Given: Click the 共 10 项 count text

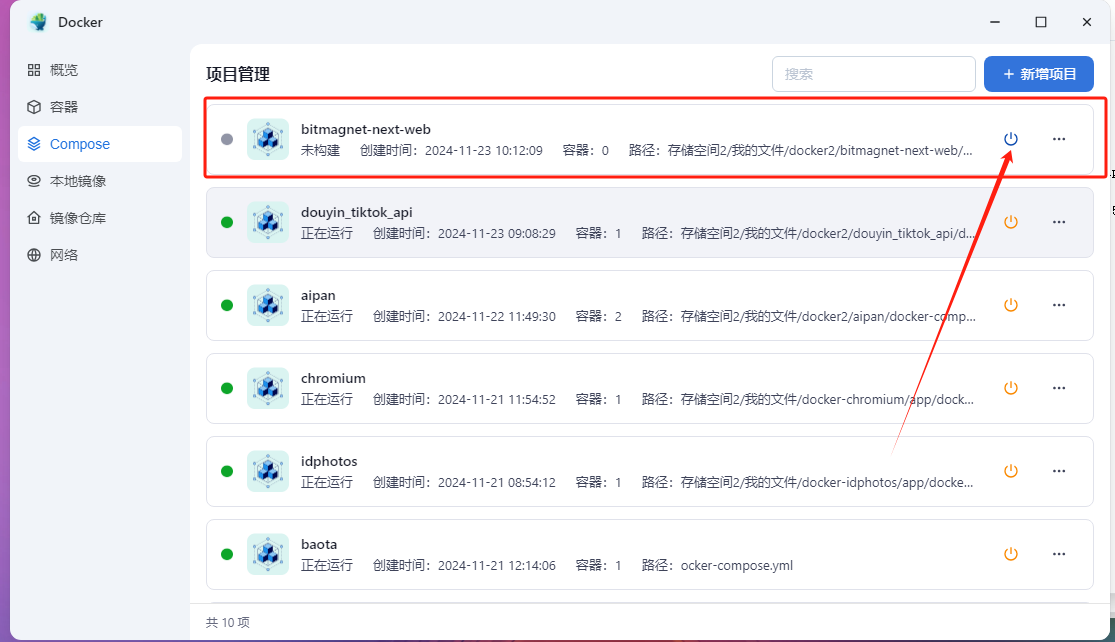Looking at the screenshot, I should point(228,623).
